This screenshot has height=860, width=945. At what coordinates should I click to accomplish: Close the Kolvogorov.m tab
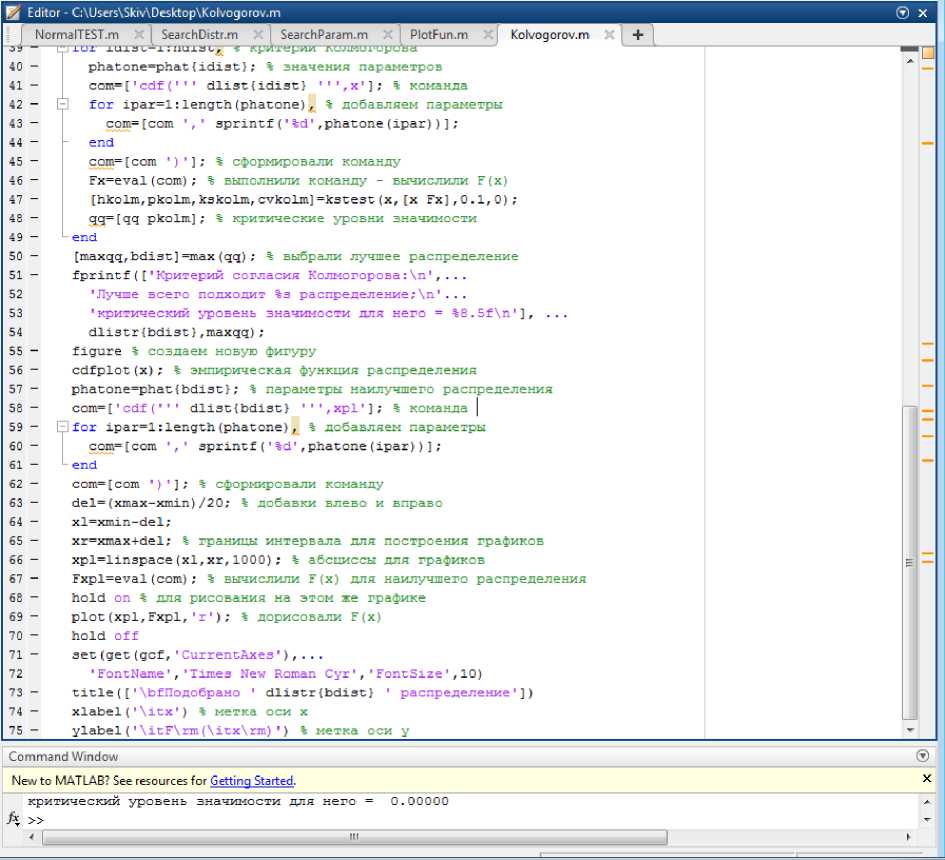608,35
